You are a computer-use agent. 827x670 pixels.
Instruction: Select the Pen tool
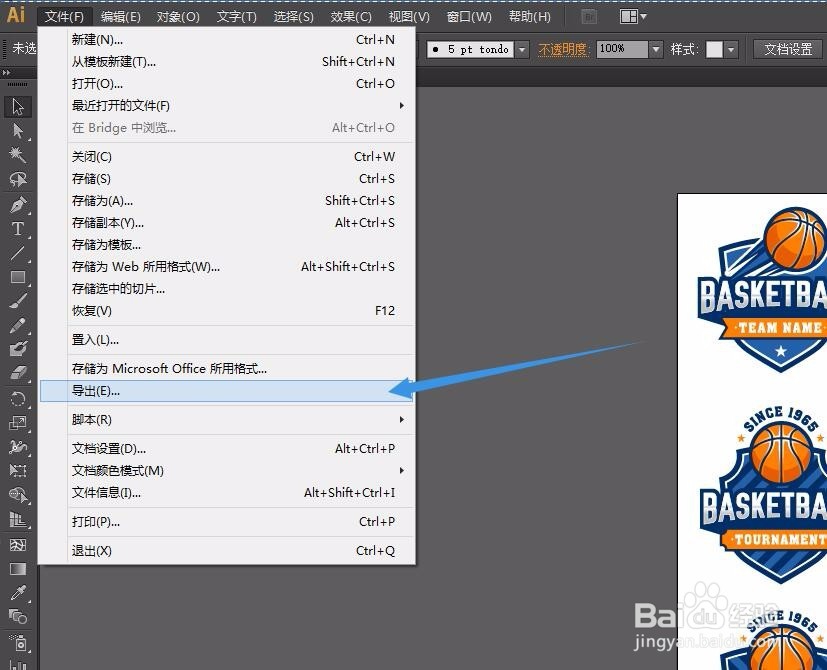pos(18,204)
